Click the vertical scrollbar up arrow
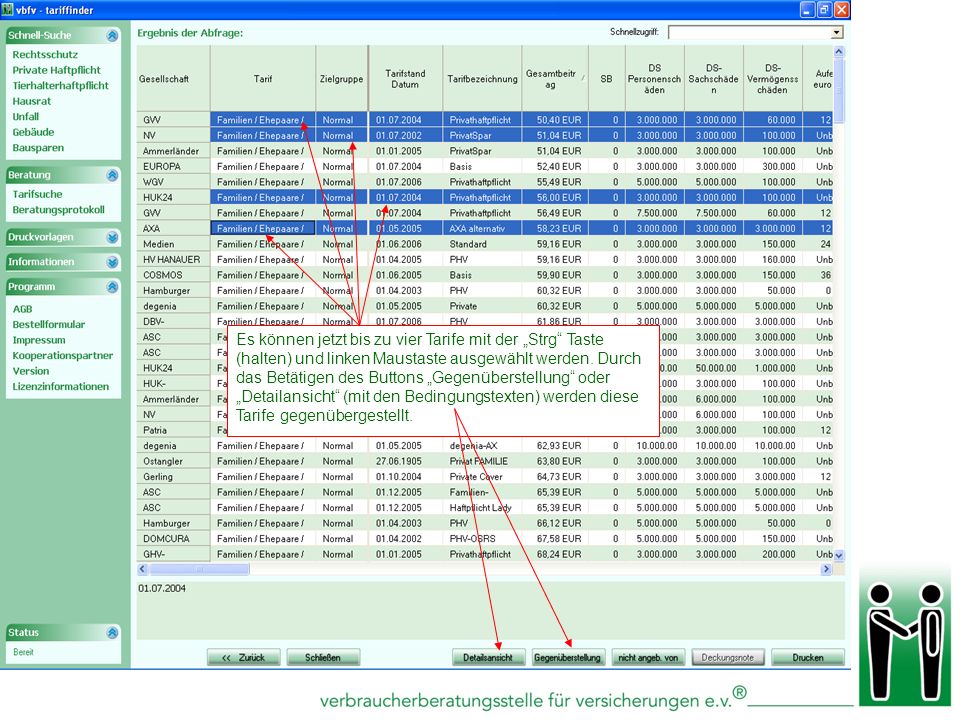960x720 pixels. point(839,52)
